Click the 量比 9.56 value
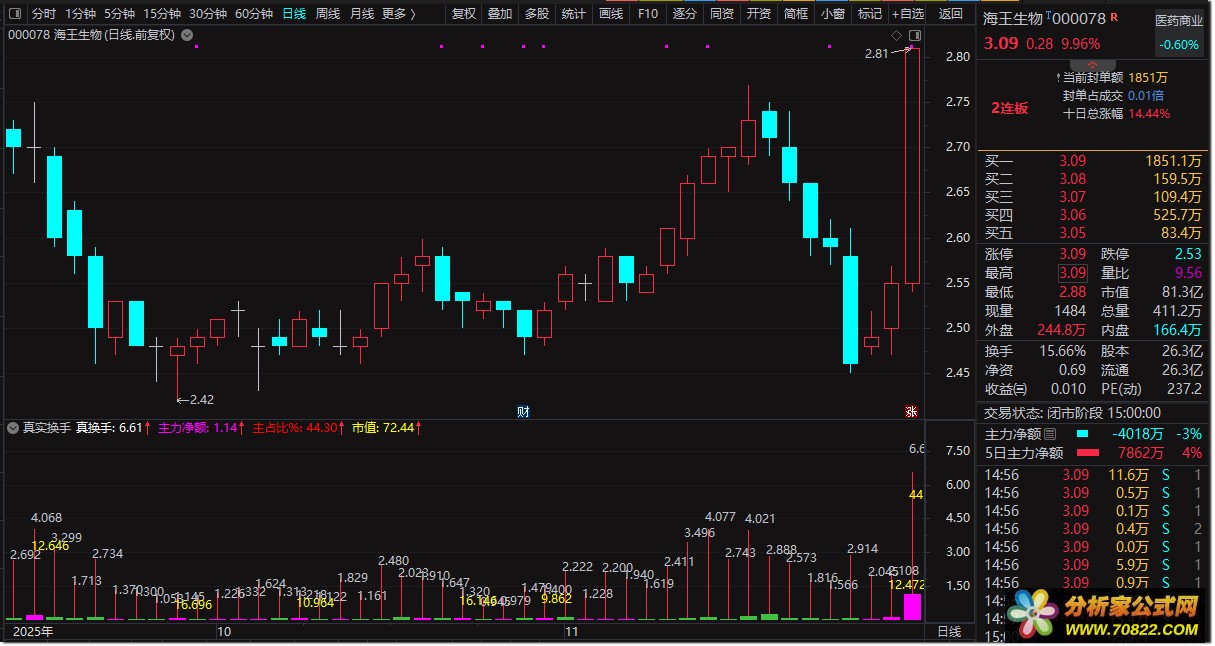The height and width of the screenshot is (646, 1215). [x=1188, y=273]
